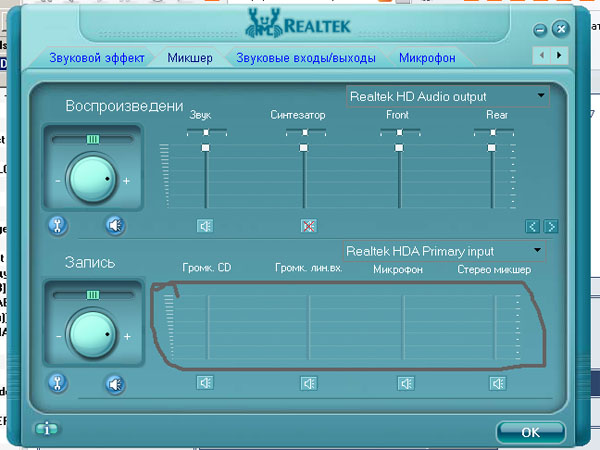The width and height of the screenshot is (600, 450).
Task: Click the Rear balance slider handle
Action: click(x=493, y=132)
